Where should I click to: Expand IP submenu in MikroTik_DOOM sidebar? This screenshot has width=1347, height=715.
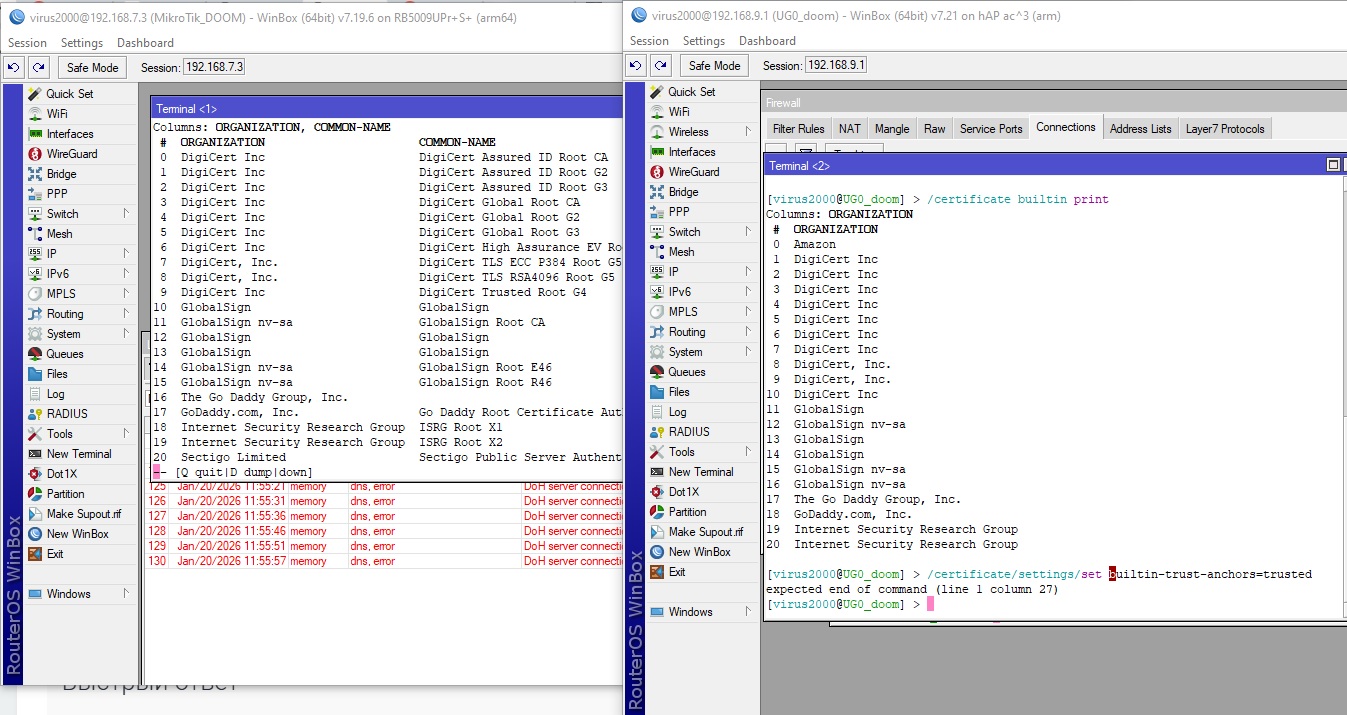[126, 254]
